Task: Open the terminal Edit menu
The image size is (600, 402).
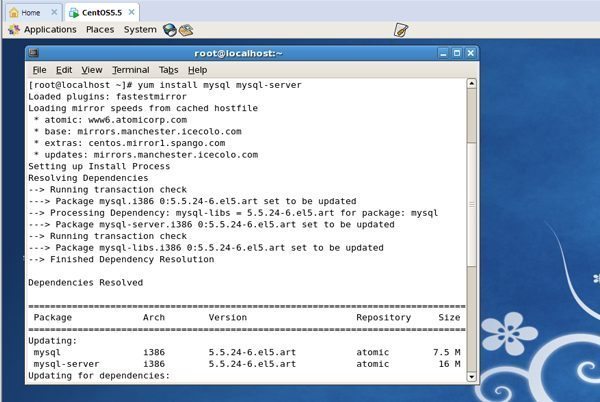Action: pos(64,70)
